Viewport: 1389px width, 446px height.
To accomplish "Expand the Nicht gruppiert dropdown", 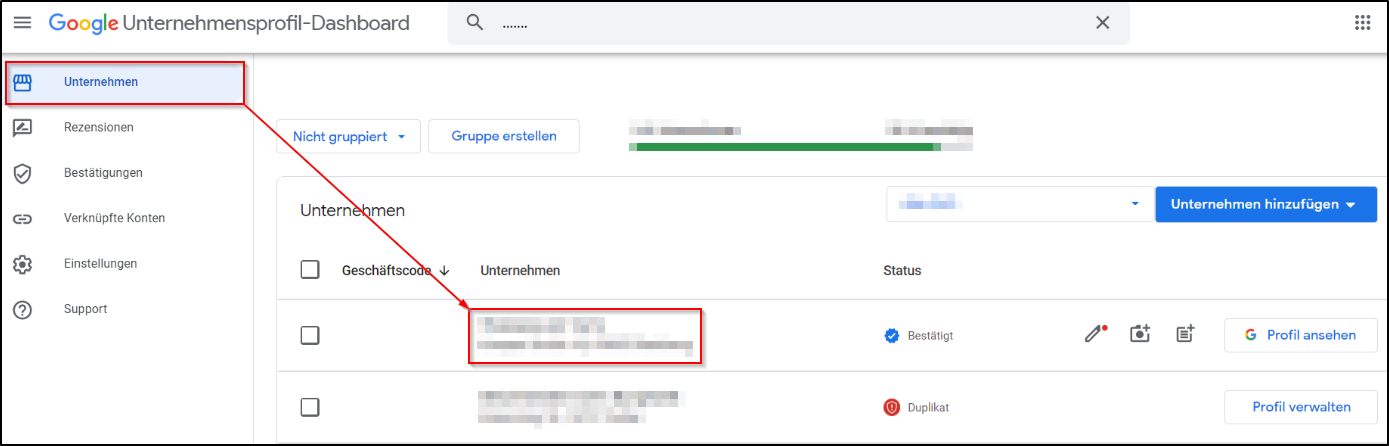I will 349,137.
